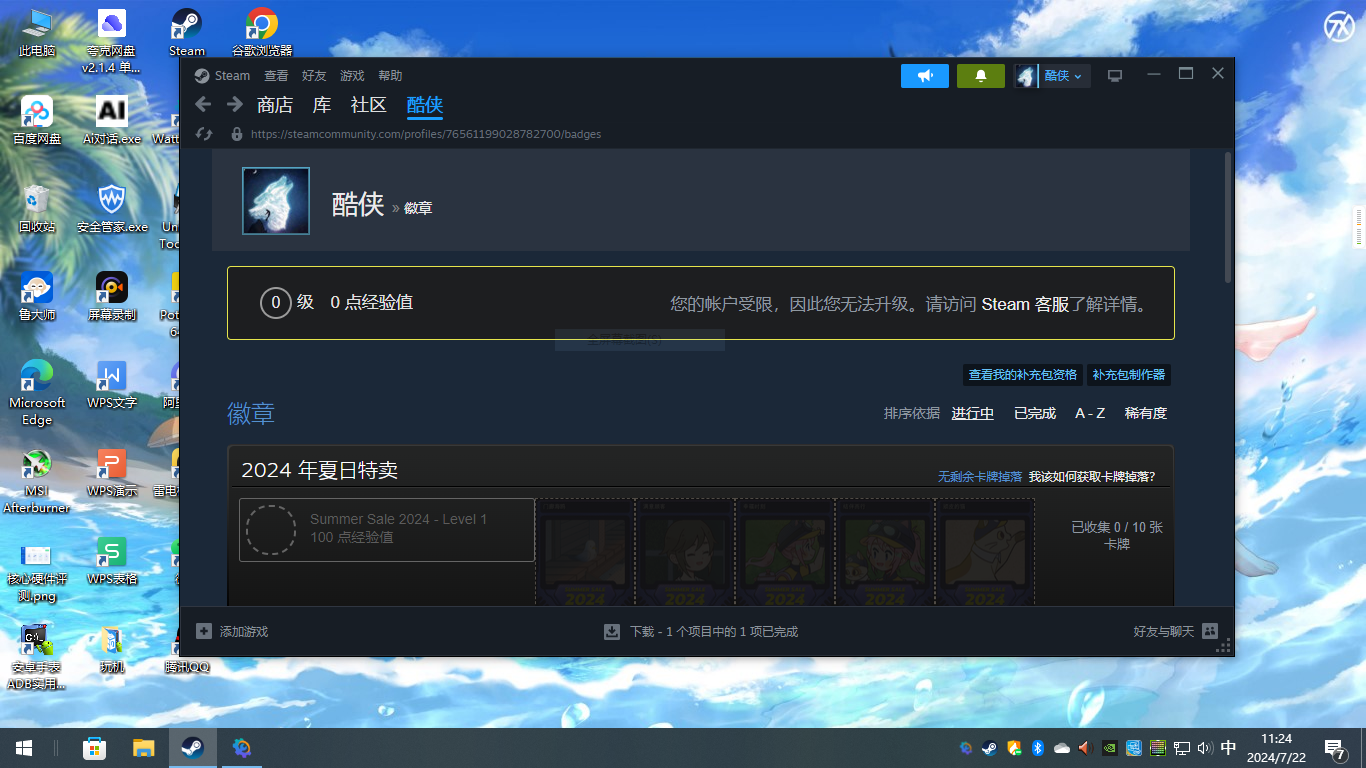Click the 酷侠 profile name heading
Screen dimensions: 1366x768
[358, 204]
